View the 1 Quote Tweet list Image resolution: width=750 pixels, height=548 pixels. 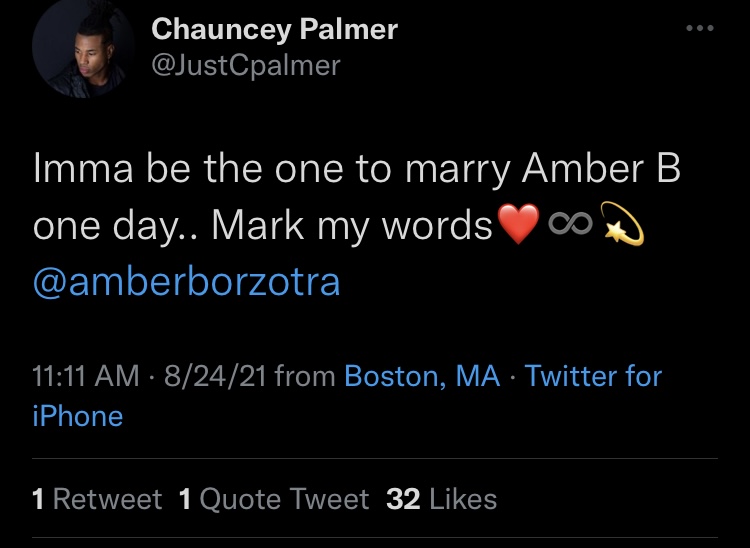pos(274,499)
